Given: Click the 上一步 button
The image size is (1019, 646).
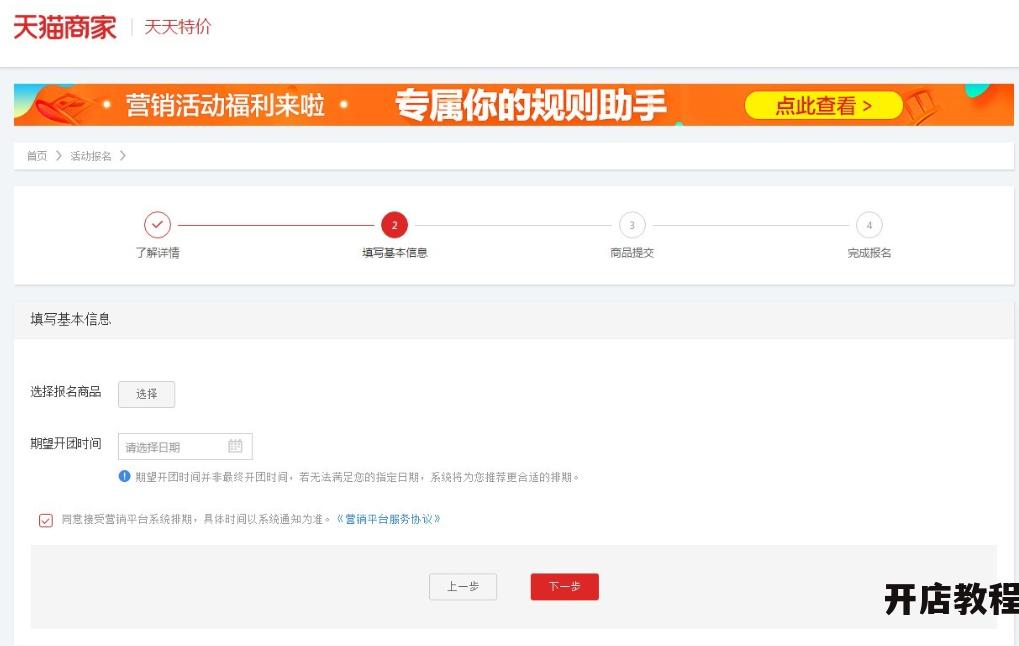Looking at the screenshot, I should tap(463, 587).
